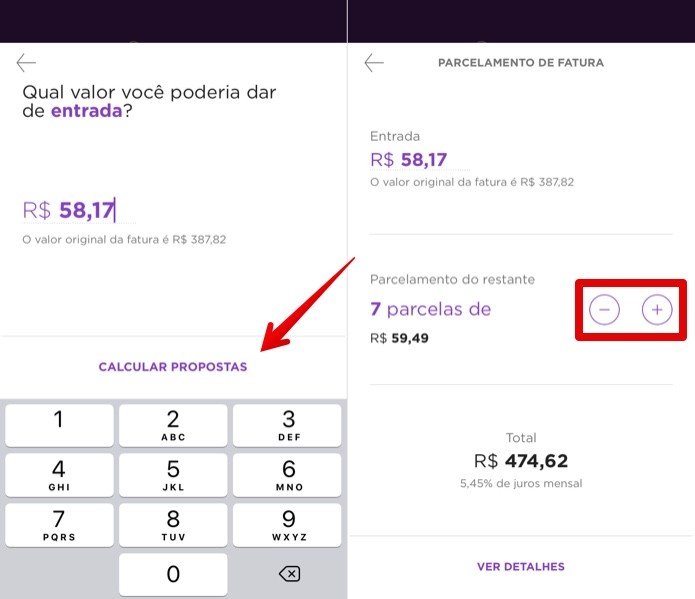This screenshot has width=695, height=599.
Task: Tap keypad digit 4 GHI
Action: pos(59,475)
